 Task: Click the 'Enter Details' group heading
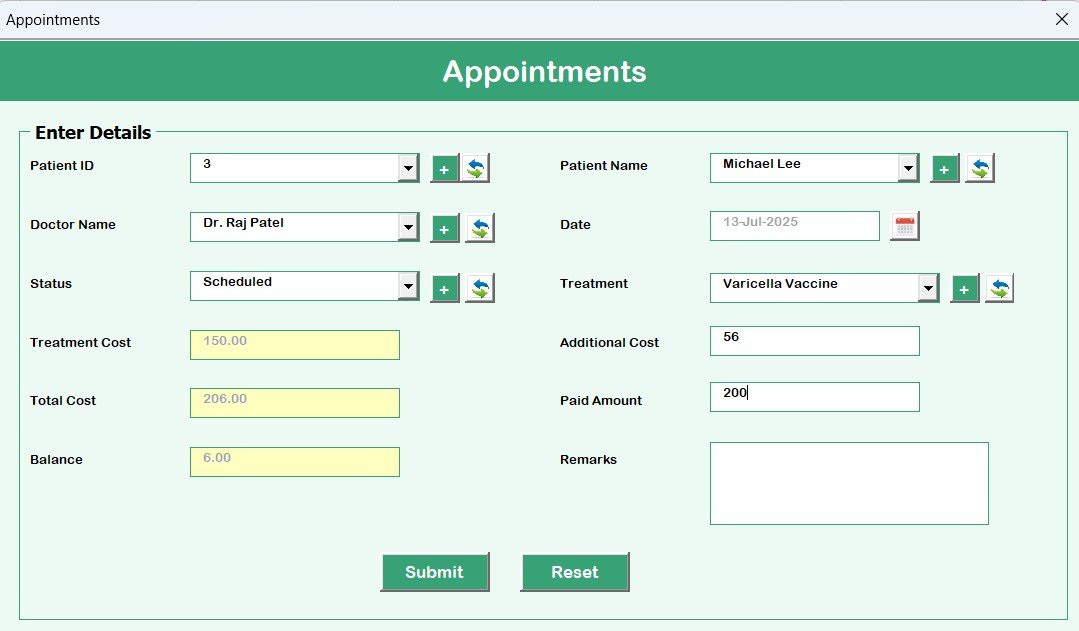[x=93, y=133]
